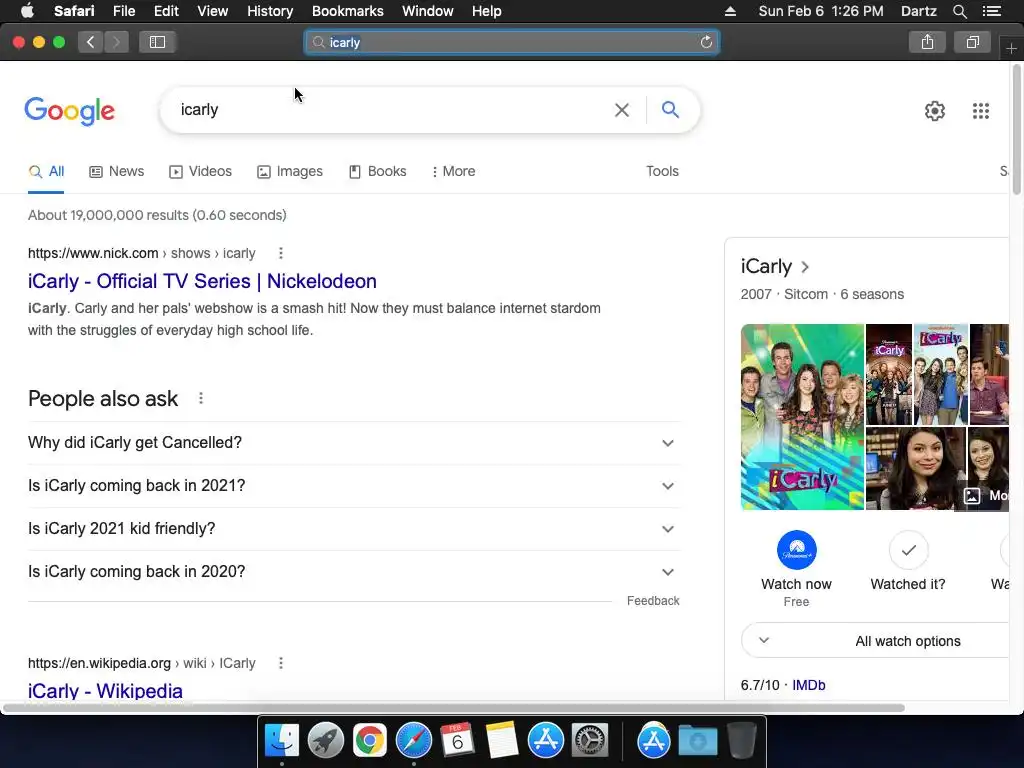Reload the page from the address bar

[x=706, y=42]
